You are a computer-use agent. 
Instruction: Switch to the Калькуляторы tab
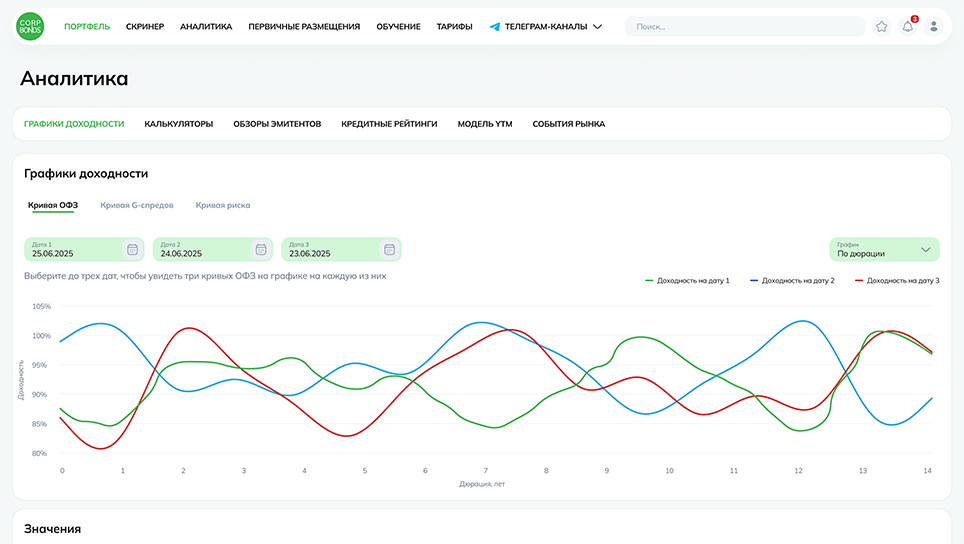[179, 124]
